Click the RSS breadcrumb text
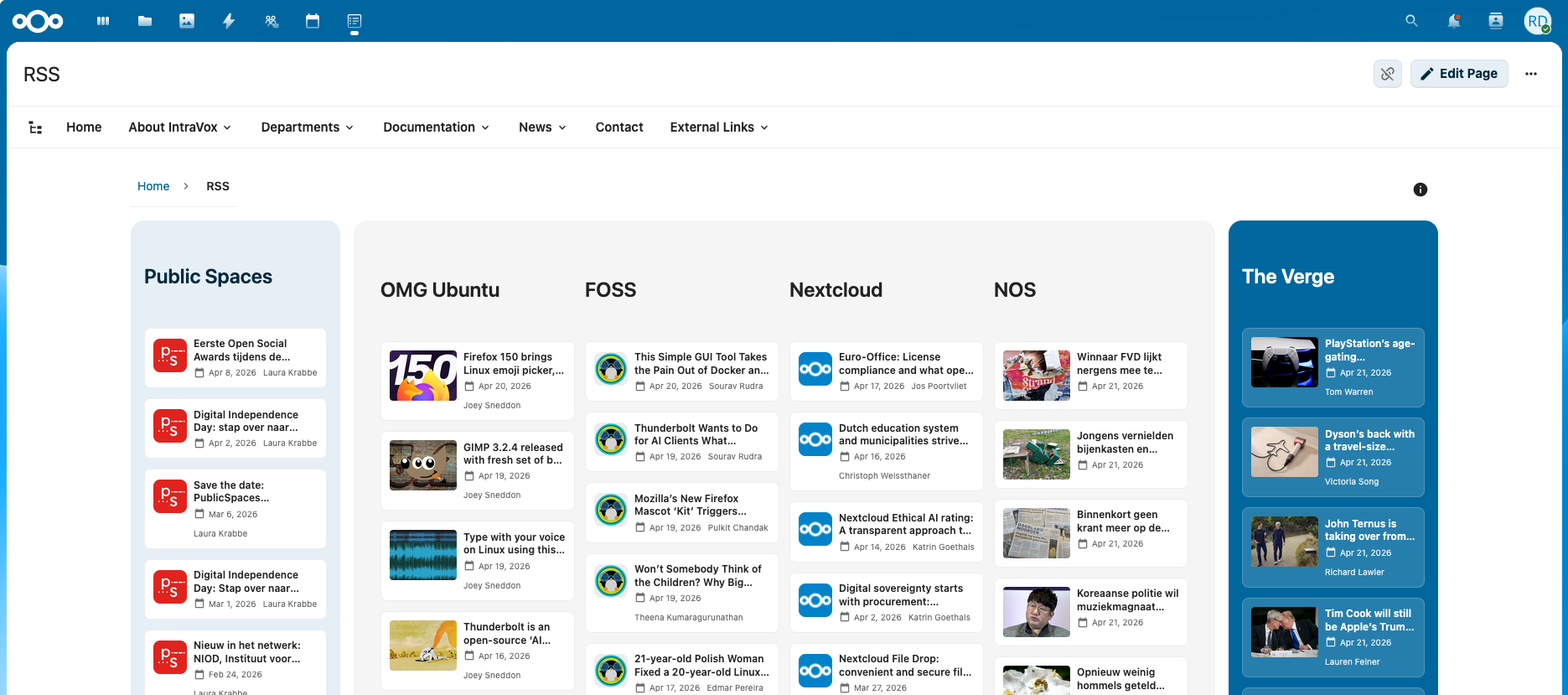Image resolution: width=1568 pixels, height=695 pixels. click(x=218, y=186)
